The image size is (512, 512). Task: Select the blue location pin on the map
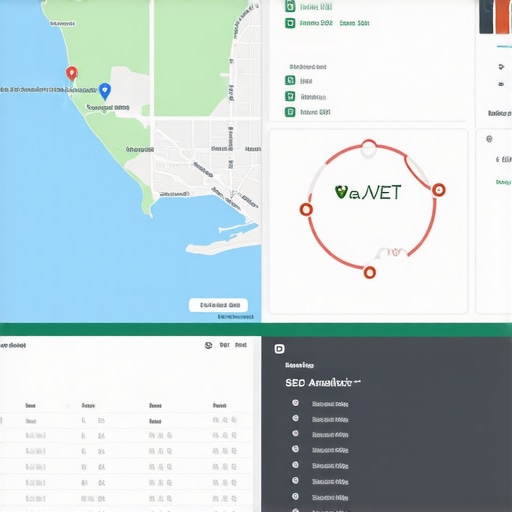[105, 91]
